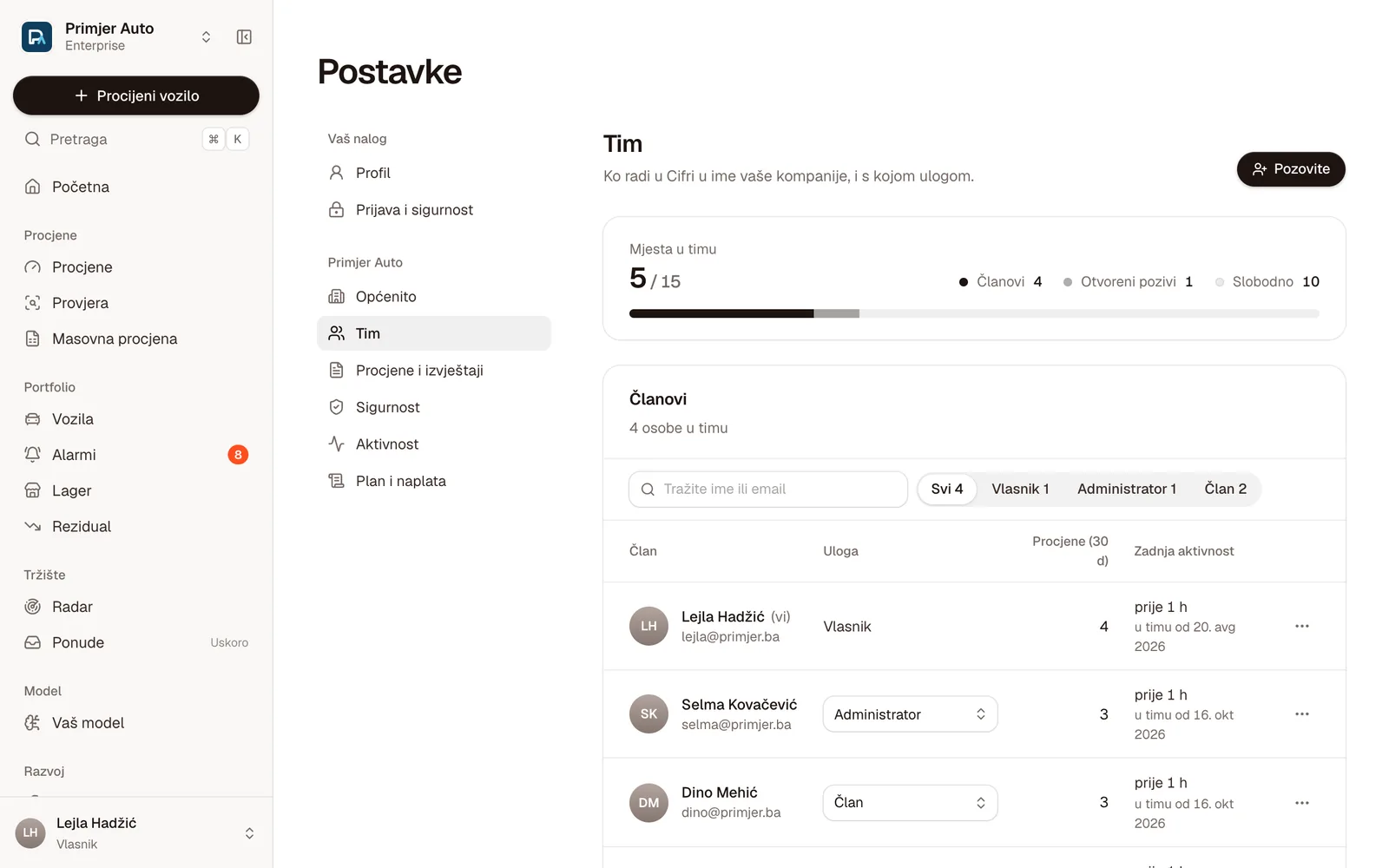
Task: Open Početna home icon
Action: click(33, 187)
